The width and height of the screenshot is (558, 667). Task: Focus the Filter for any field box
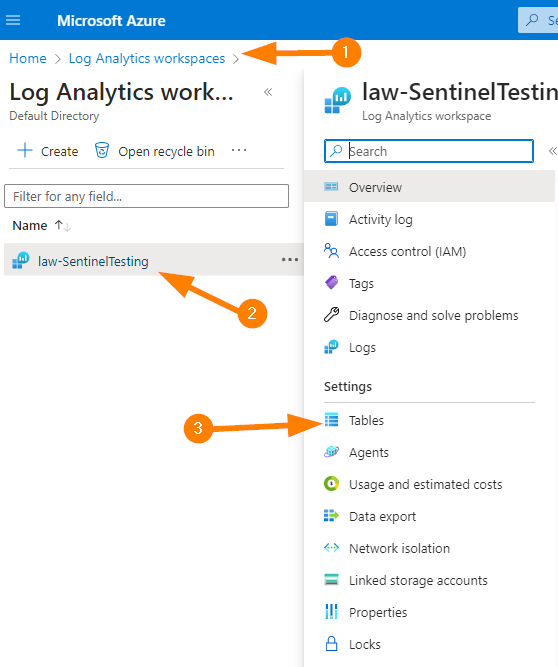coord(146,196)
